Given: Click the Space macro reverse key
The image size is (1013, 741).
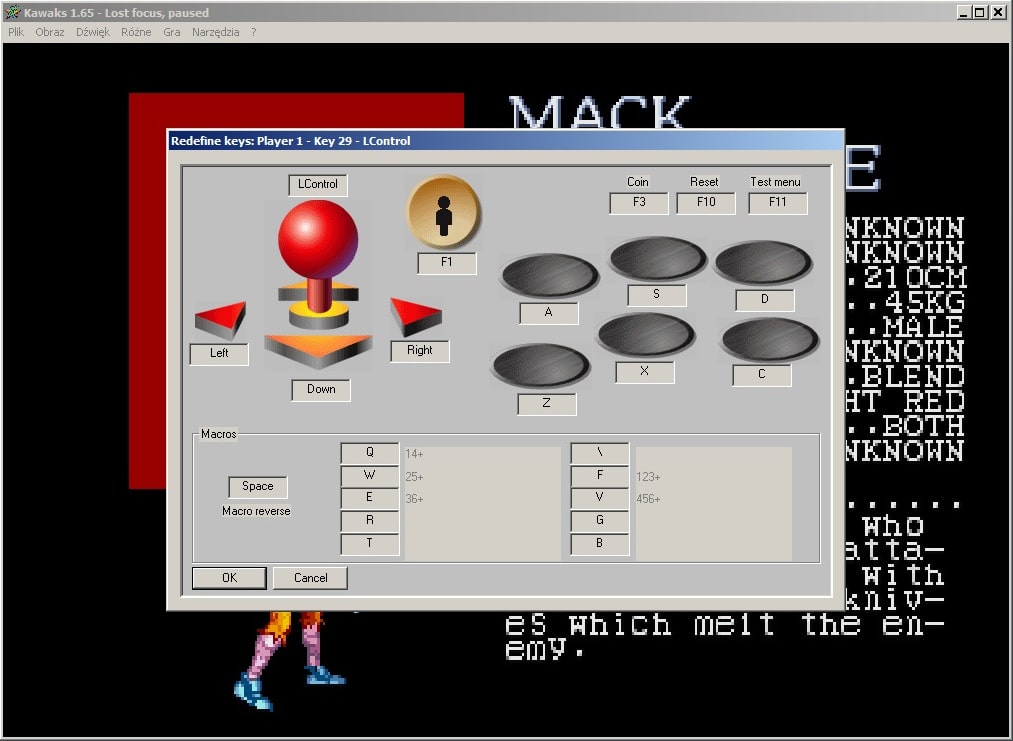Looking at the screenshot, I should (x=257, y=486).
